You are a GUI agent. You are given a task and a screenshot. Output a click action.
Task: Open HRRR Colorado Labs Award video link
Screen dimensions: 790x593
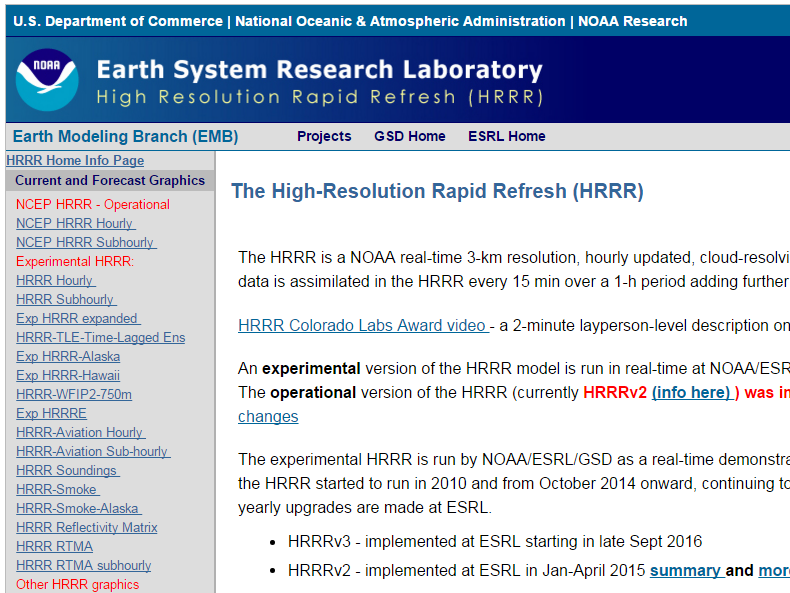[x=363, y=325]
